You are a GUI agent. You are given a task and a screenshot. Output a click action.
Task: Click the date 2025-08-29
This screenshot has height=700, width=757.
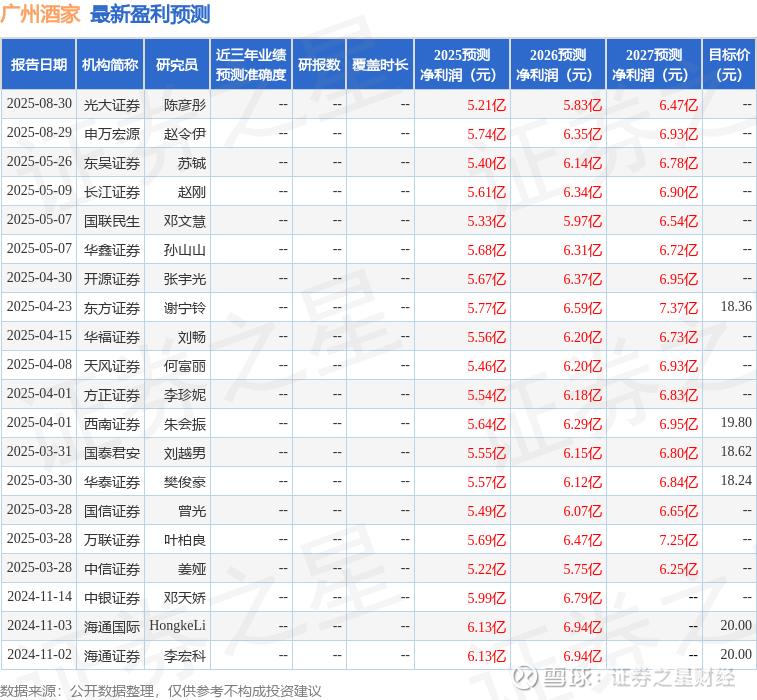tap(39, 133)
